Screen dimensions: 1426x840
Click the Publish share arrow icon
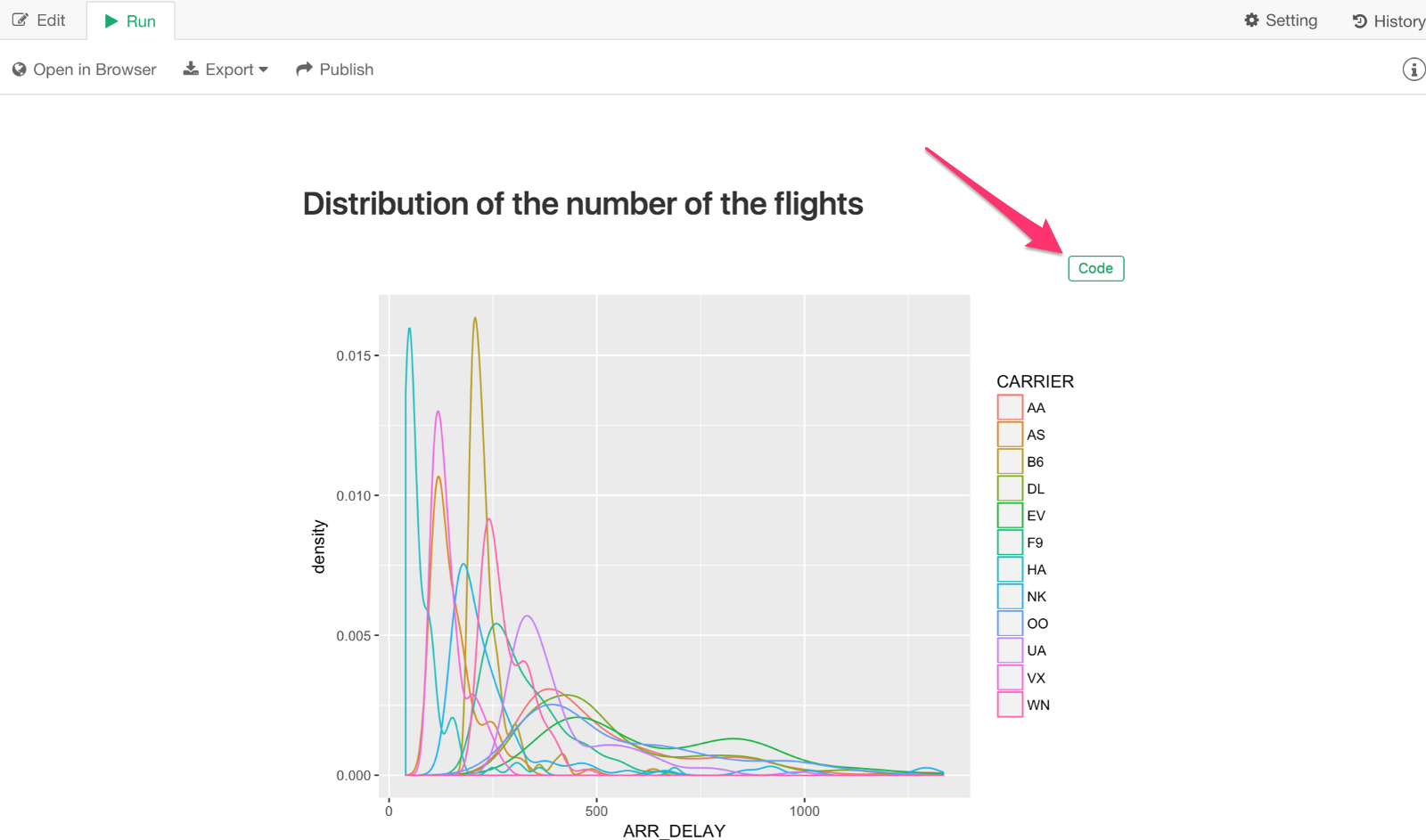point(304,69)
